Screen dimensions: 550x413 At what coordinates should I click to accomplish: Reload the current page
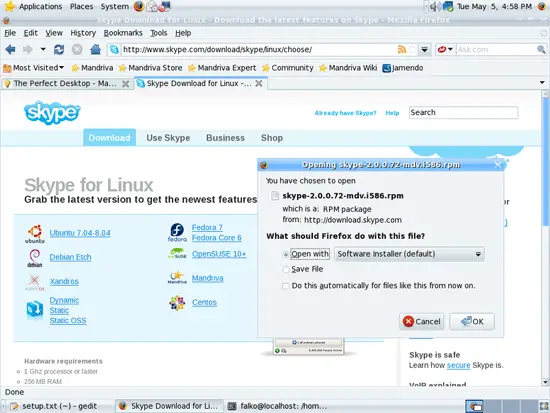pos(59,49)
